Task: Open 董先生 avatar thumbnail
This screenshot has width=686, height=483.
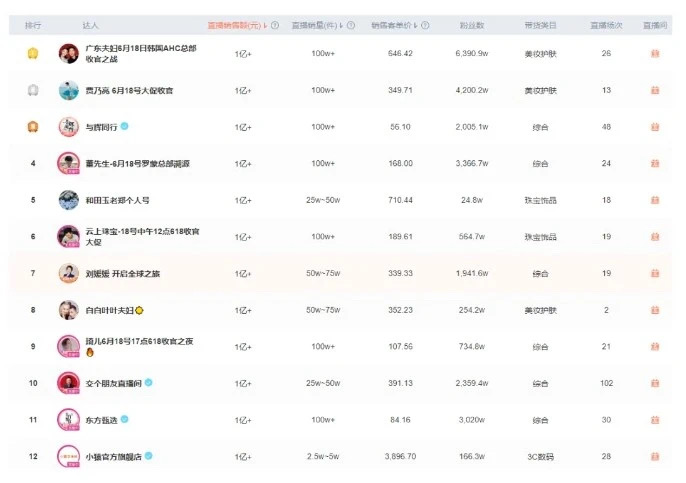Action: (x=69, y=163)
